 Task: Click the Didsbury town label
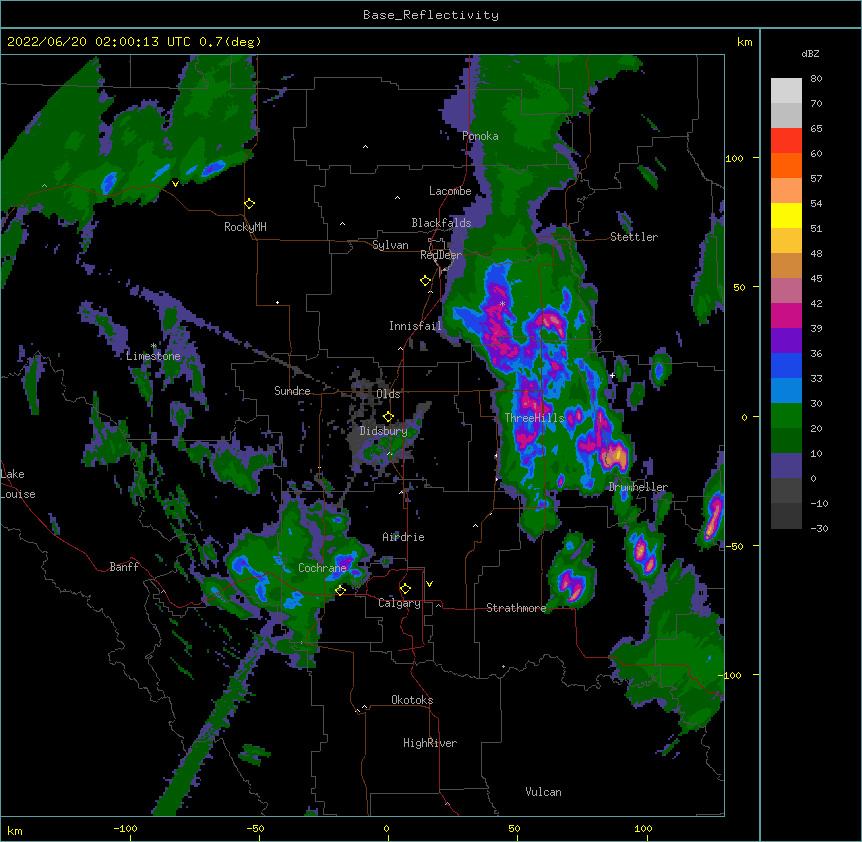point(384,431)
